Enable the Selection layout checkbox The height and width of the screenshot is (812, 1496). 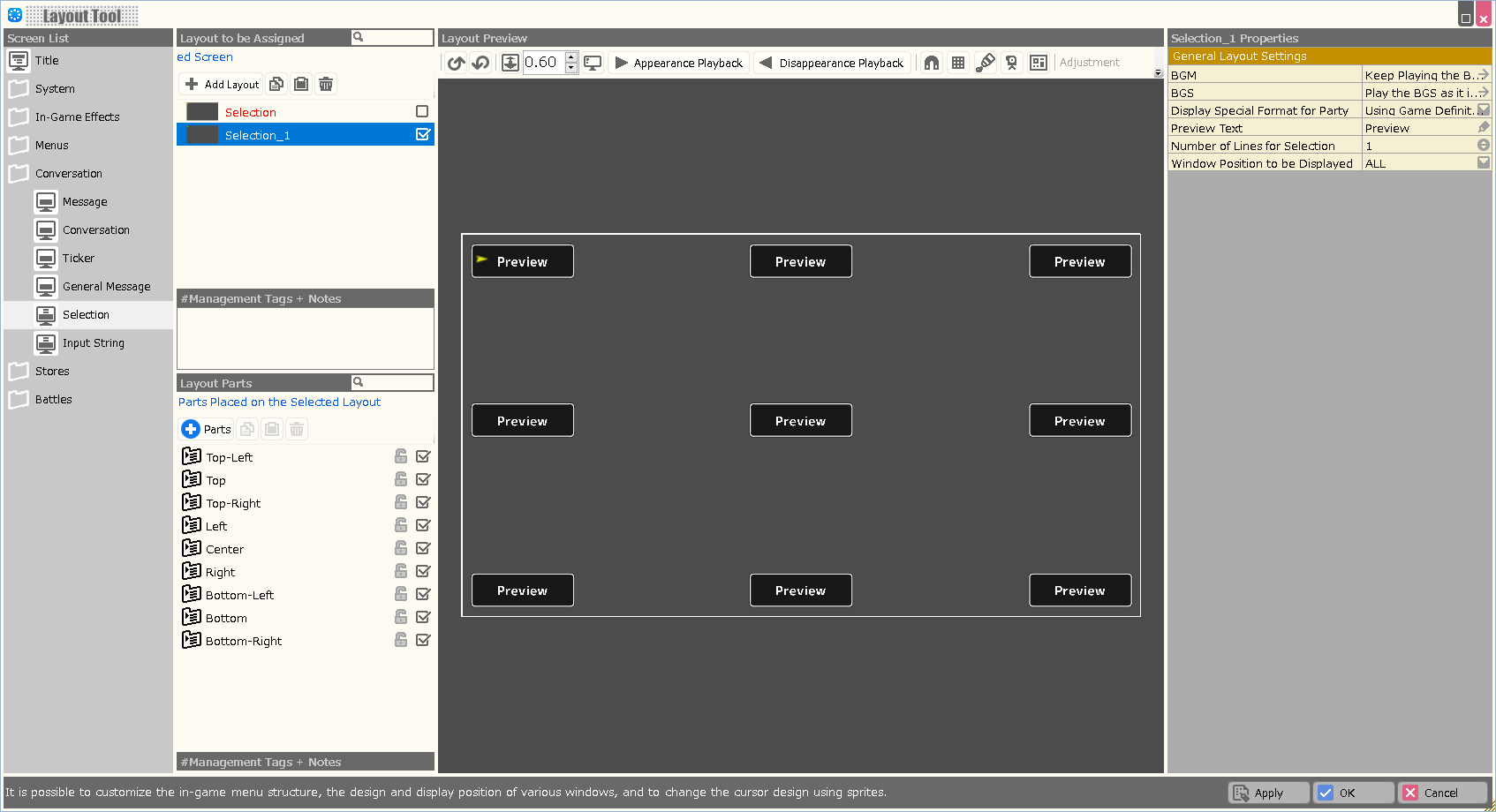click(422, 111)
